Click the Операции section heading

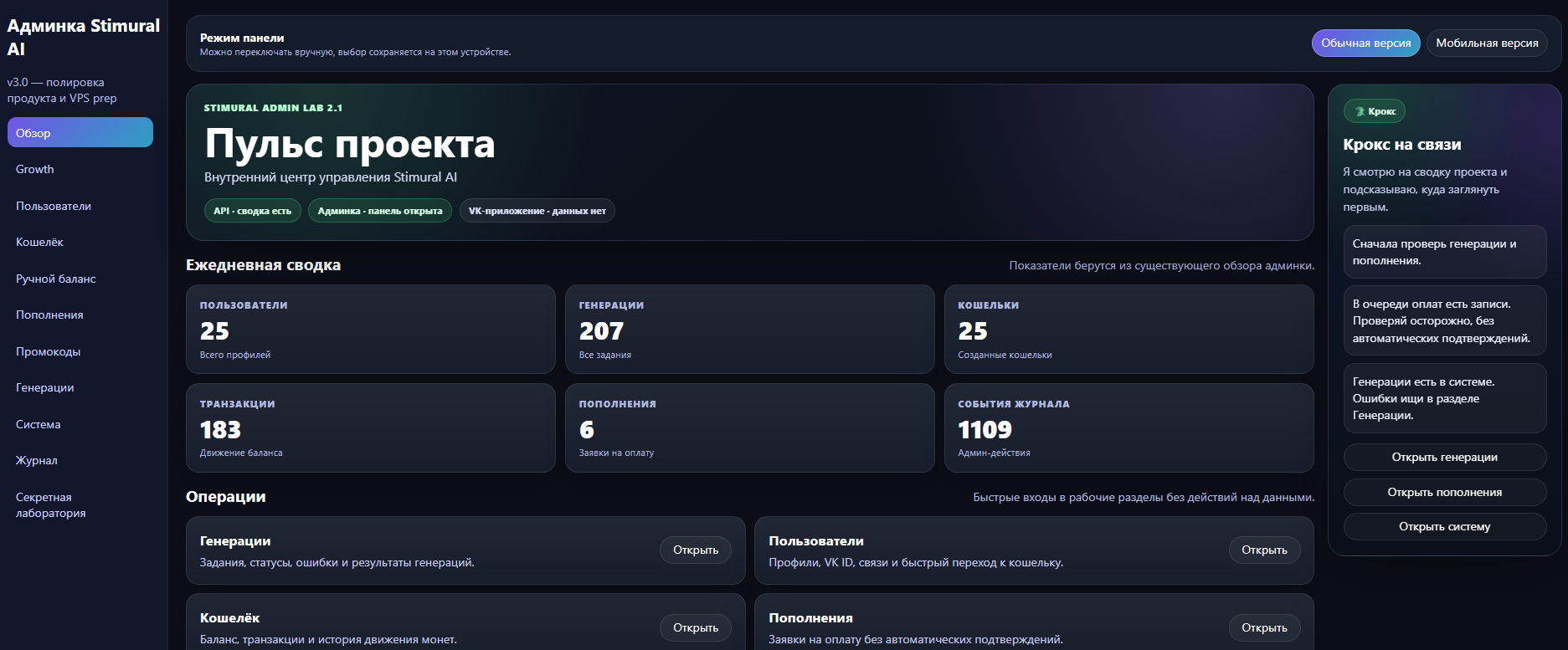(226, 497)
